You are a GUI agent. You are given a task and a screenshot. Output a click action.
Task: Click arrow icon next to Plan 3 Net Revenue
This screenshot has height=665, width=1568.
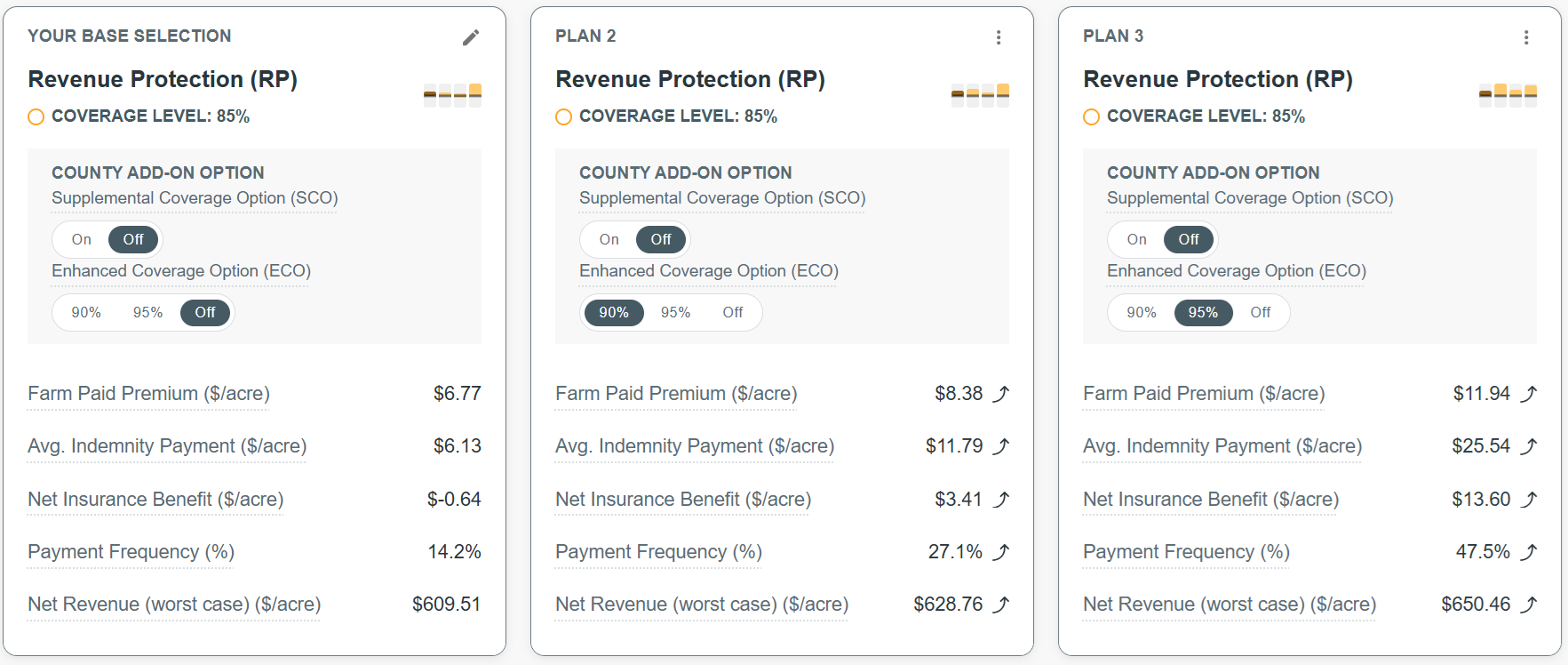[x=1529, y=605]
